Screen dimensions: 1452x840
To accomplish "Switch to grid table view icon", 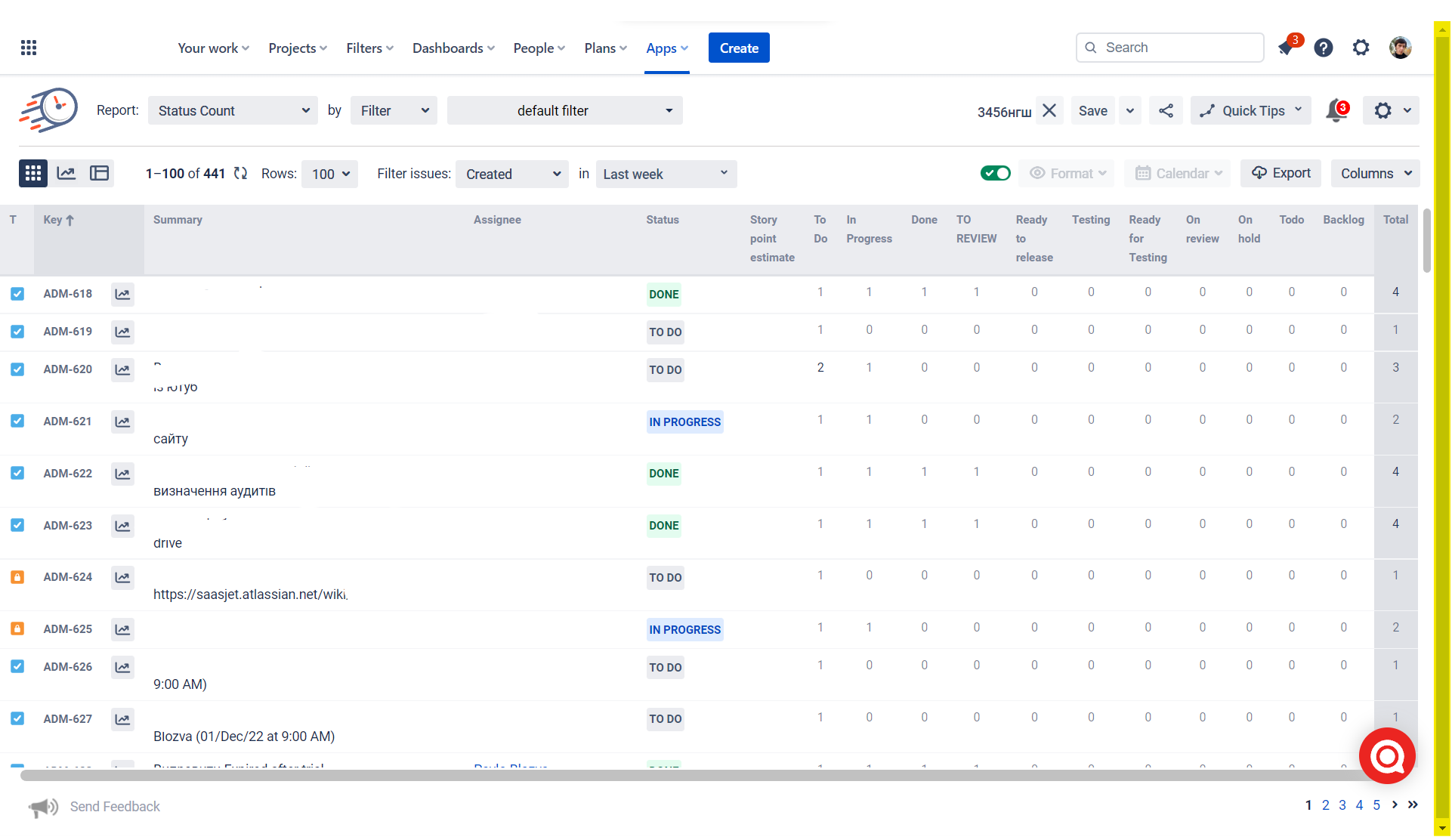I will (33, 173).
